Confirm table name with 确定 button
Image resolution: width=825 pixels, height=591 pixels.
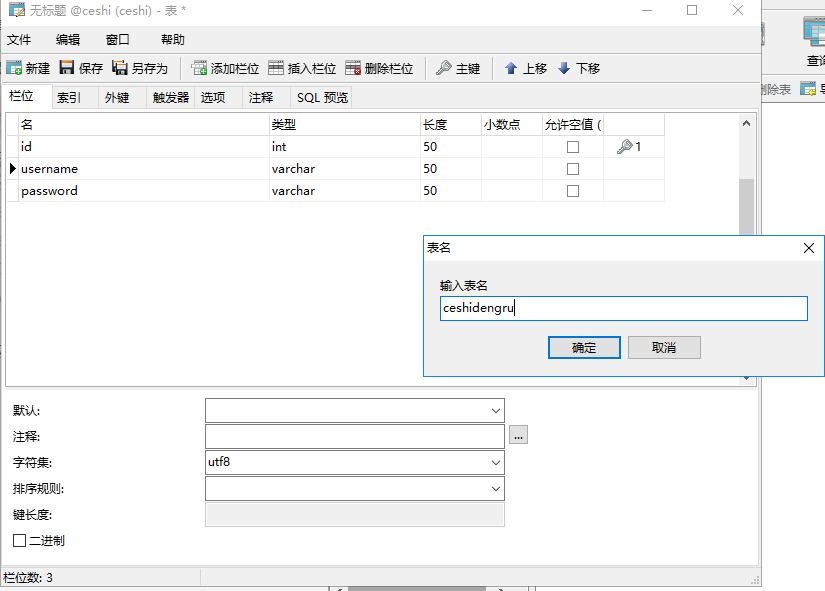click(x=584, y=348)
